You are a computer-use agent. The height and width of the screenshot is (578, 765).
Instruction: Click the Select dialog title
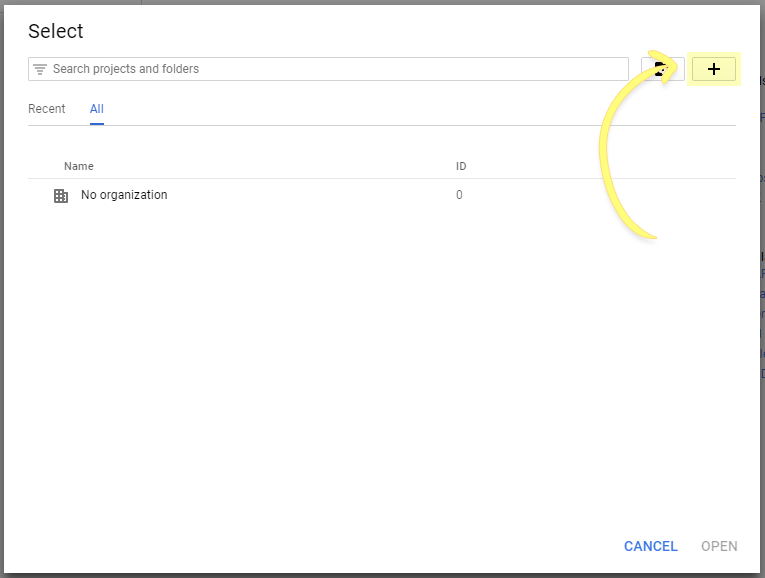[x=56, y=31]
